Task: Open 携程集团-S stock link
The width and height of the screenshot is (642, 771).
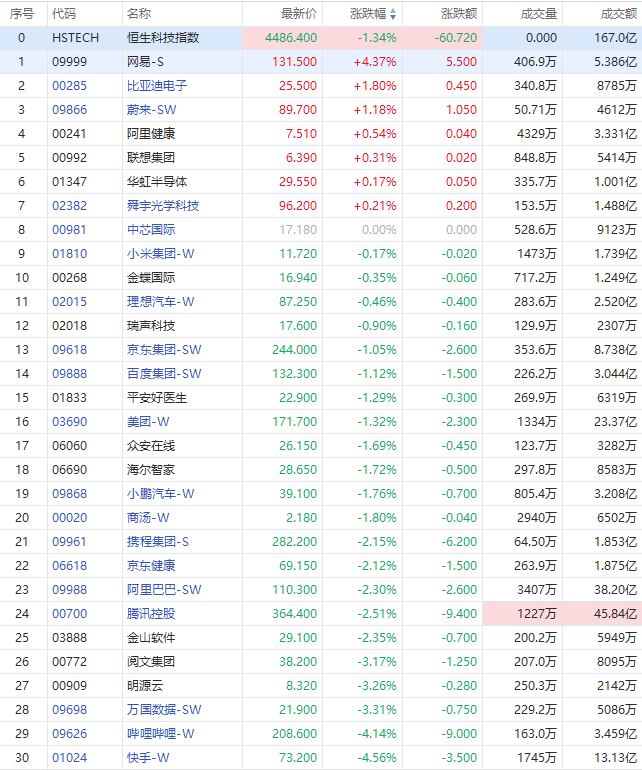Action: [158, 542]
